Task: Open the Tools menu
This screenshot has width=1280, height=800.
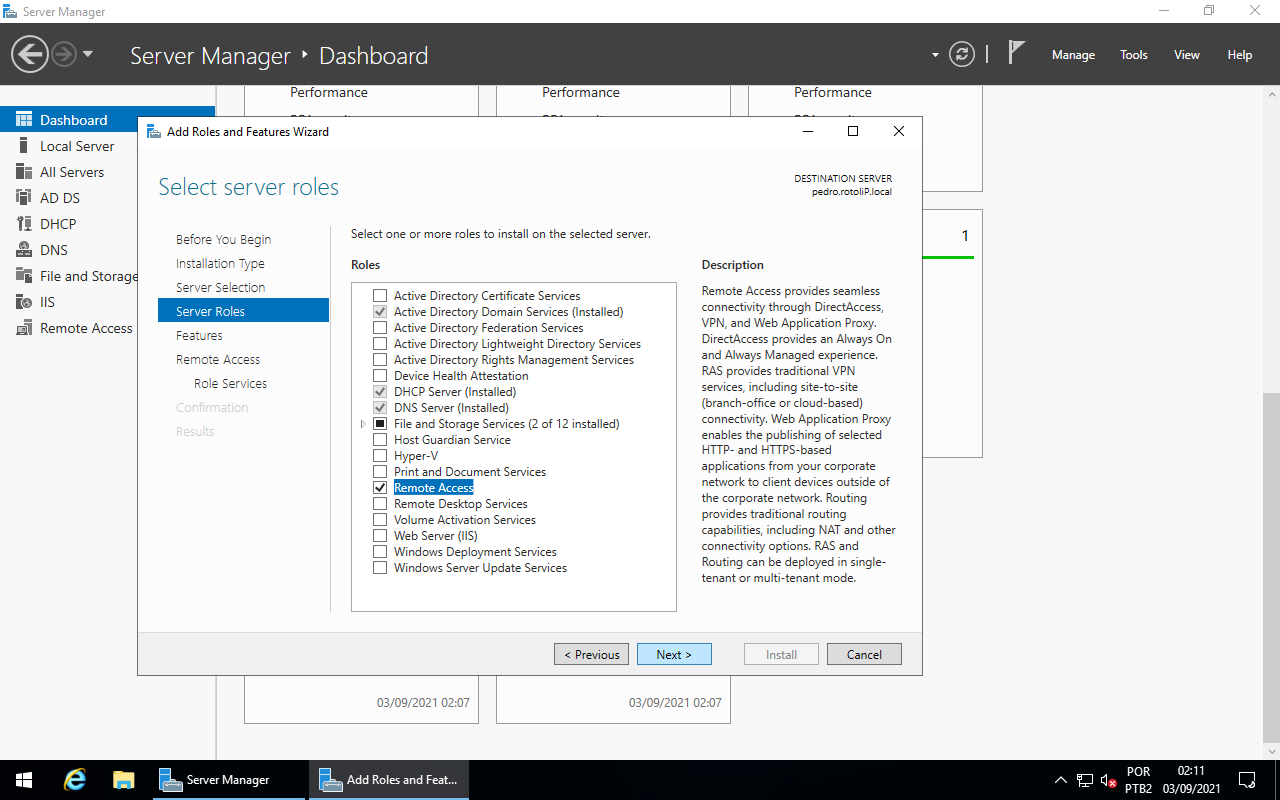Action: [1133, 55]
